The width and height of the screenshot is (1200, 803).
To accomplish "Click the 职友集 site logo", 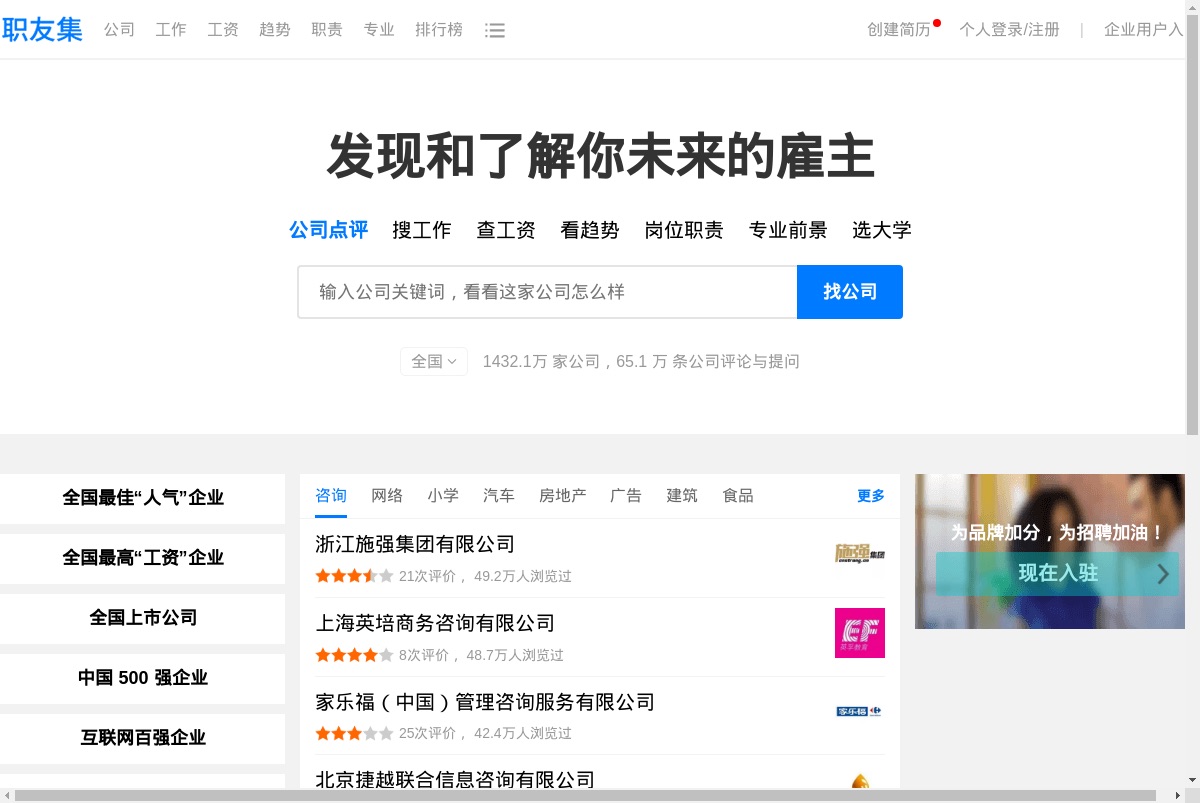I will click(x=42, y=29).
